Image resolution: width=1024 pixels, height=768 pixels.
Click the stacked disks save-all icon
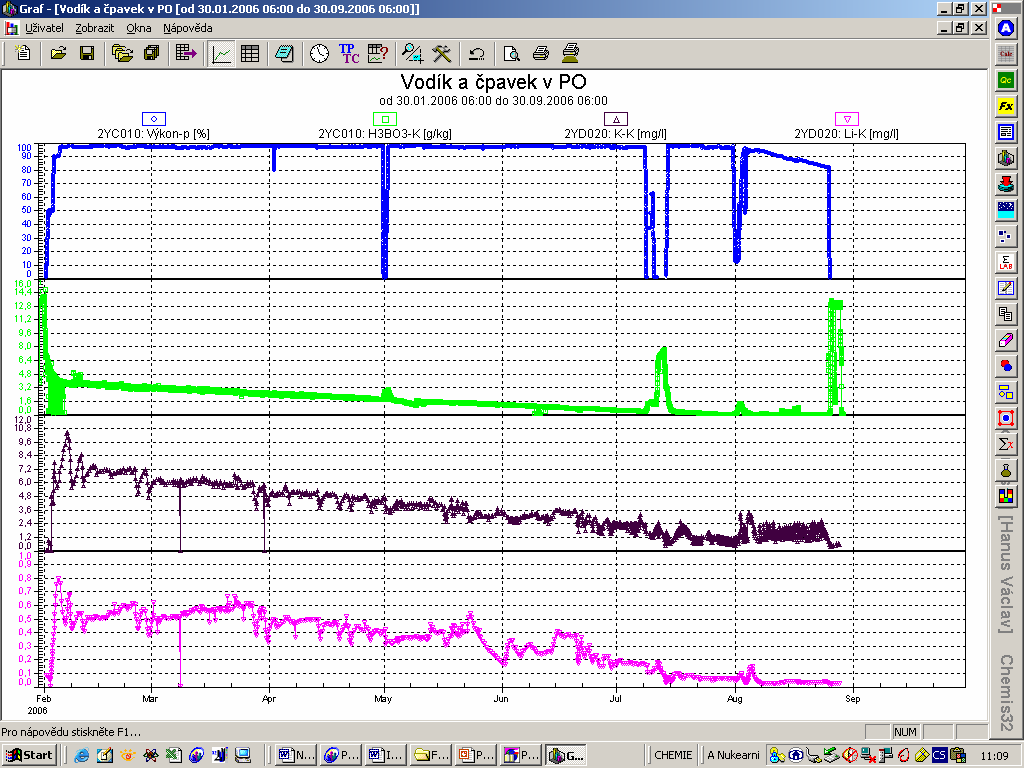tap(152, 53)
